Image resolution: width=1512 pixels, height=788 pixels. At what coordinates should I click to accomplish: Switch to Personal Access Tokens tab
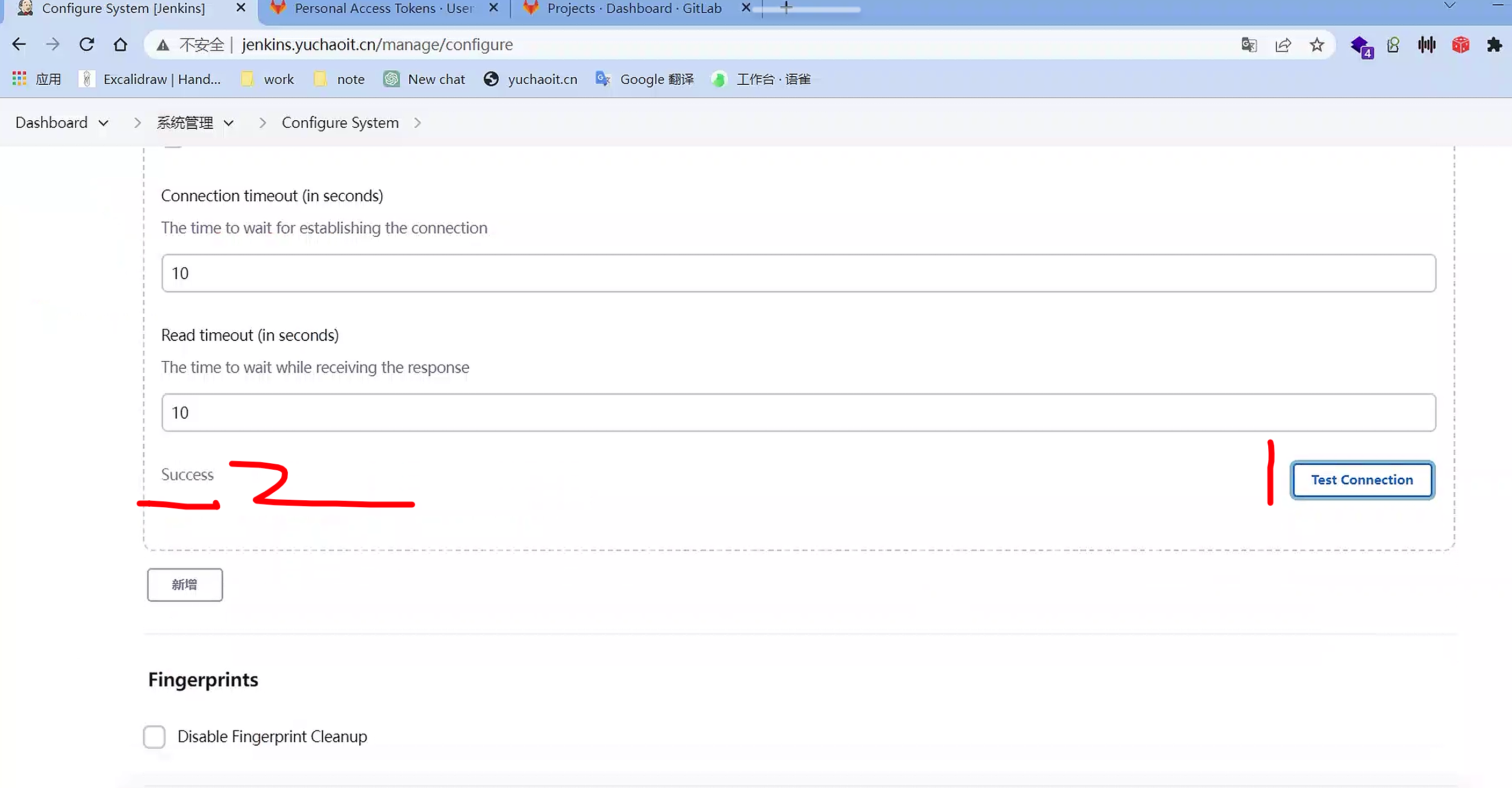(x=383, y=9)
